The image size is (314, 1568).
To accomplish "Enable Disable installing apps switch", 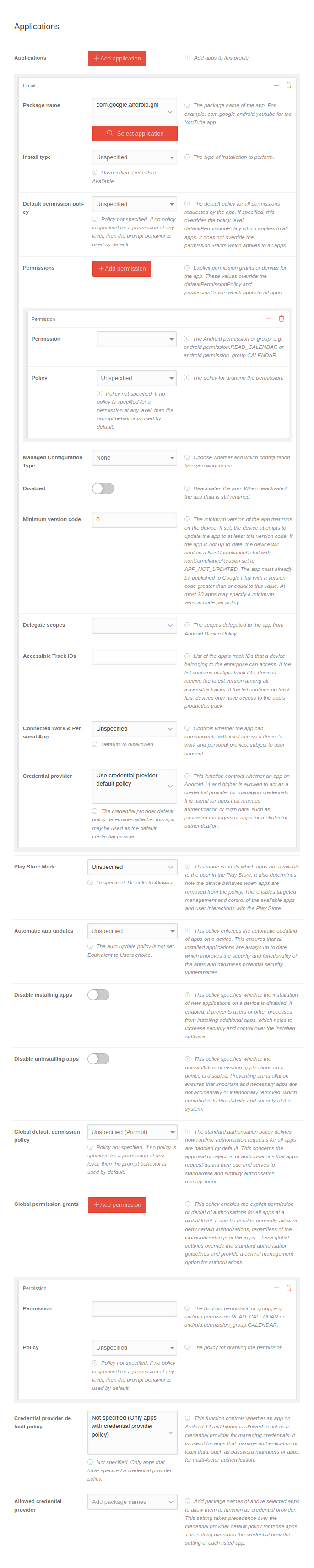I will point(98,995).
